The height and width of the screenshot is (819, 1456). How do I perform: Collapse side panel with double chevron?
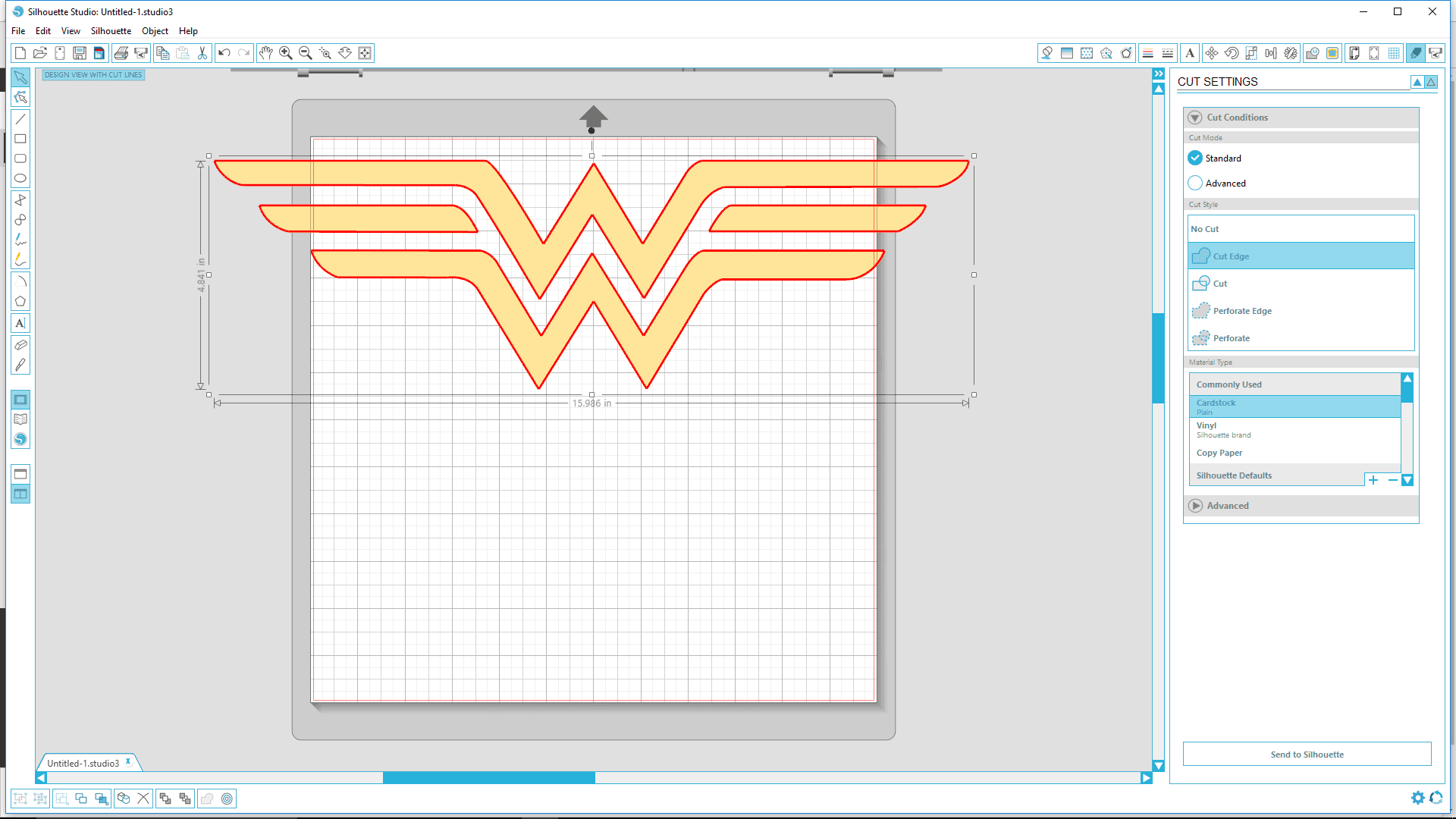pyautogui.click(x=1159, y=74)
